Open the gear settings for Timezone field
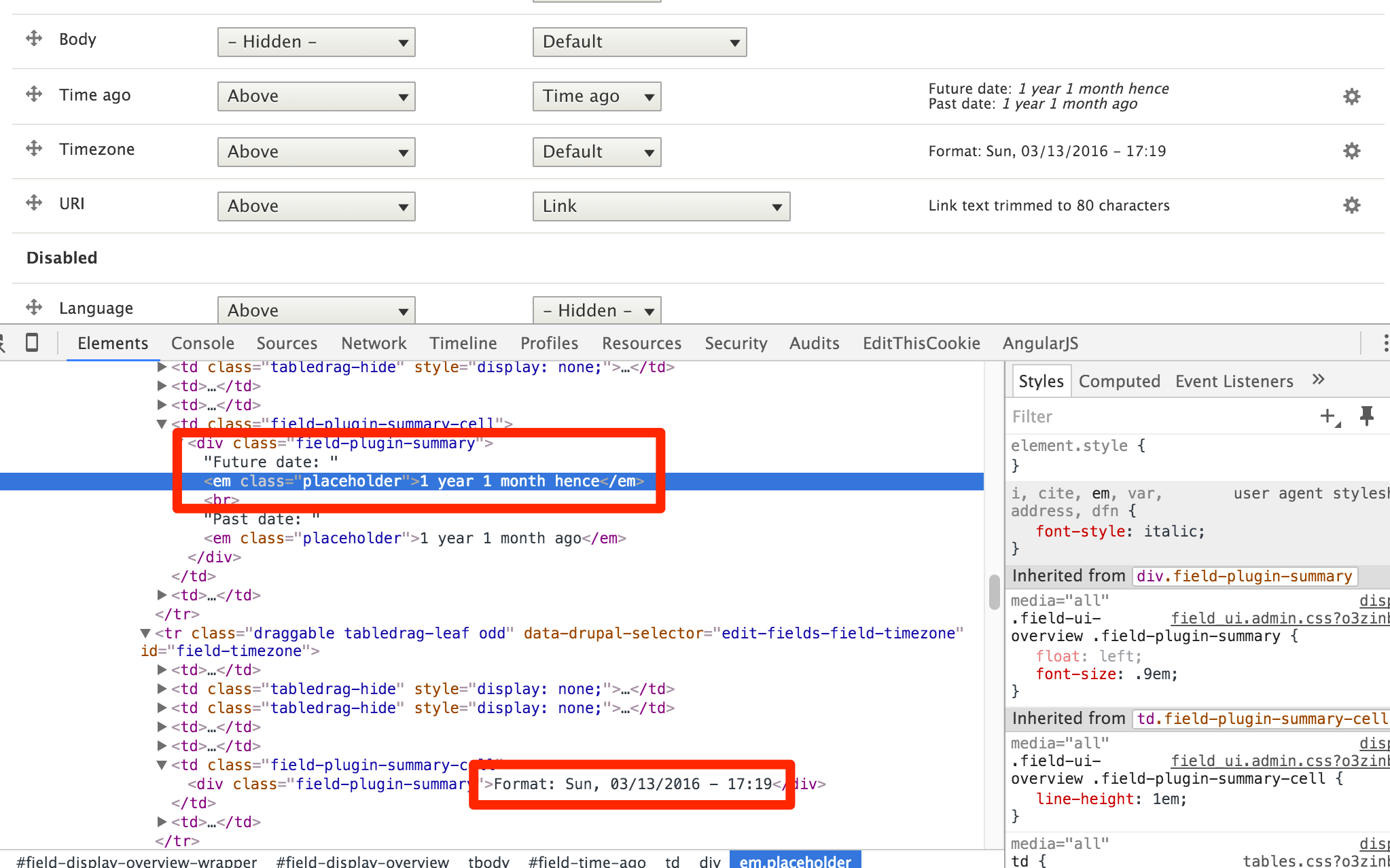 click(x=1351, y=151)
